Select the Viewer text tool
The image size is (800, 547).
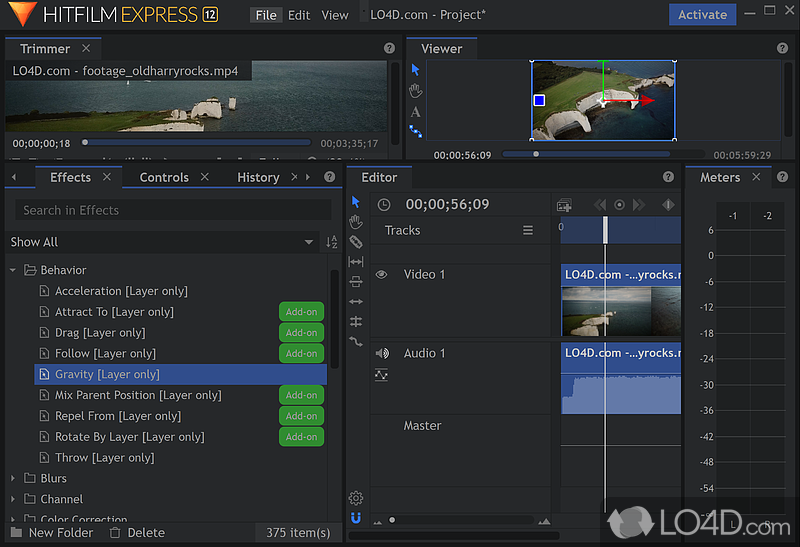(x=415, y=112)
